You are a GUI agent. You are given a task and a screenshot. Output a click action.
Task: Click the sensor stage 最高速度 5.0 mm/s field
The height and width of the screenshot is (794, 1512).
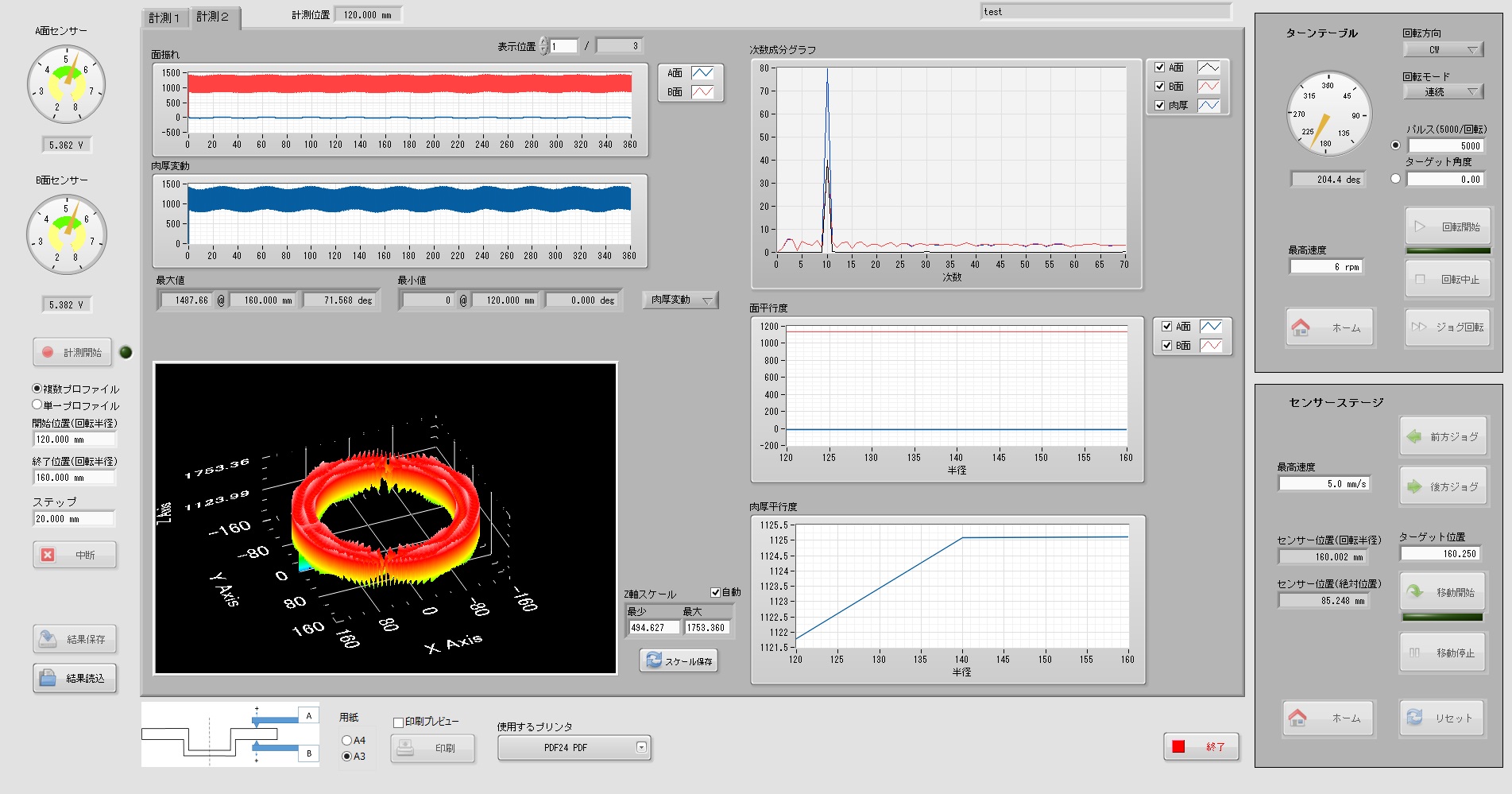pyautogui.click(x=1324, y=483)
